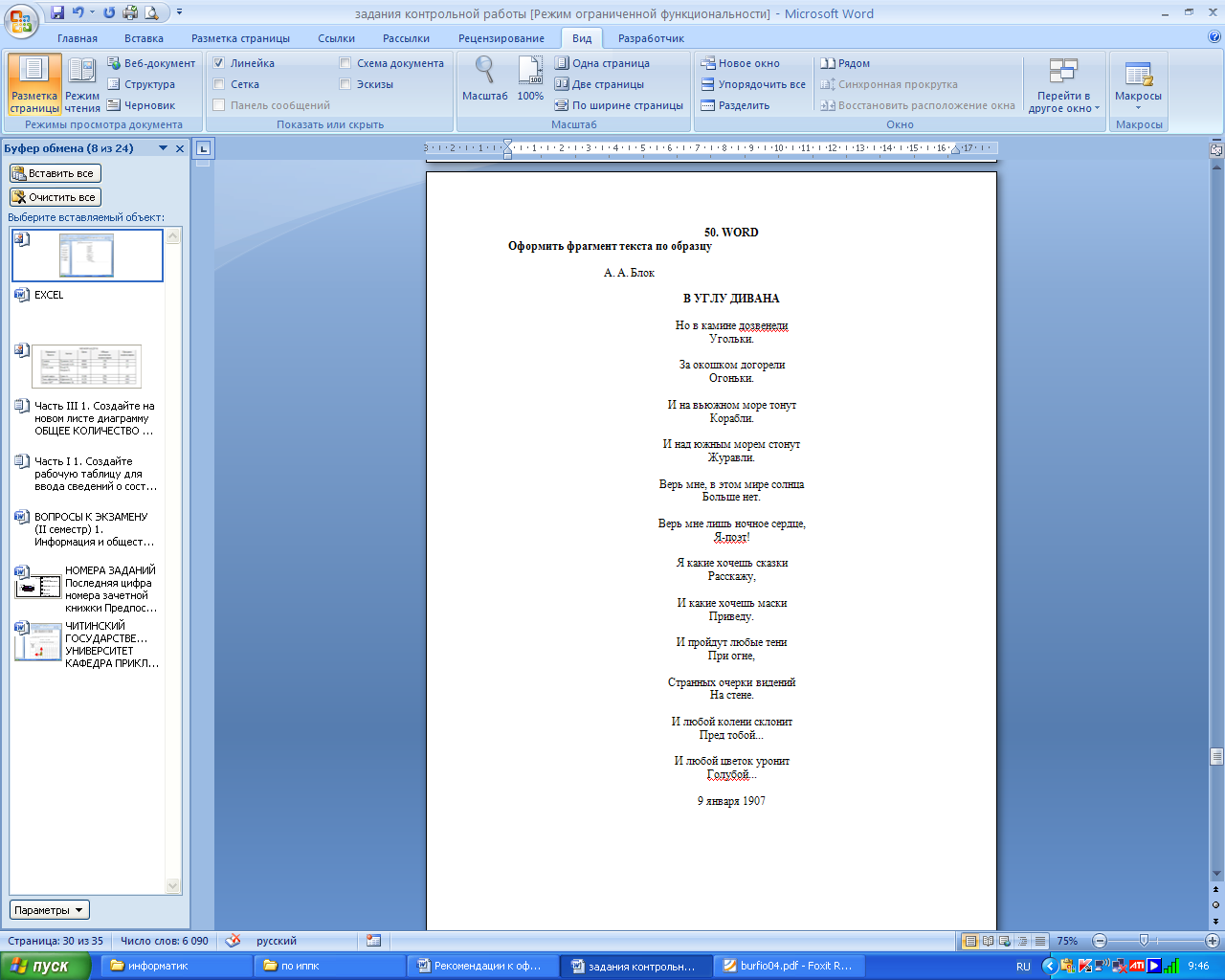Customize quick access toolbar dropdown
Viewport: 1225px width, 980px height.
[x=179, y=13]
